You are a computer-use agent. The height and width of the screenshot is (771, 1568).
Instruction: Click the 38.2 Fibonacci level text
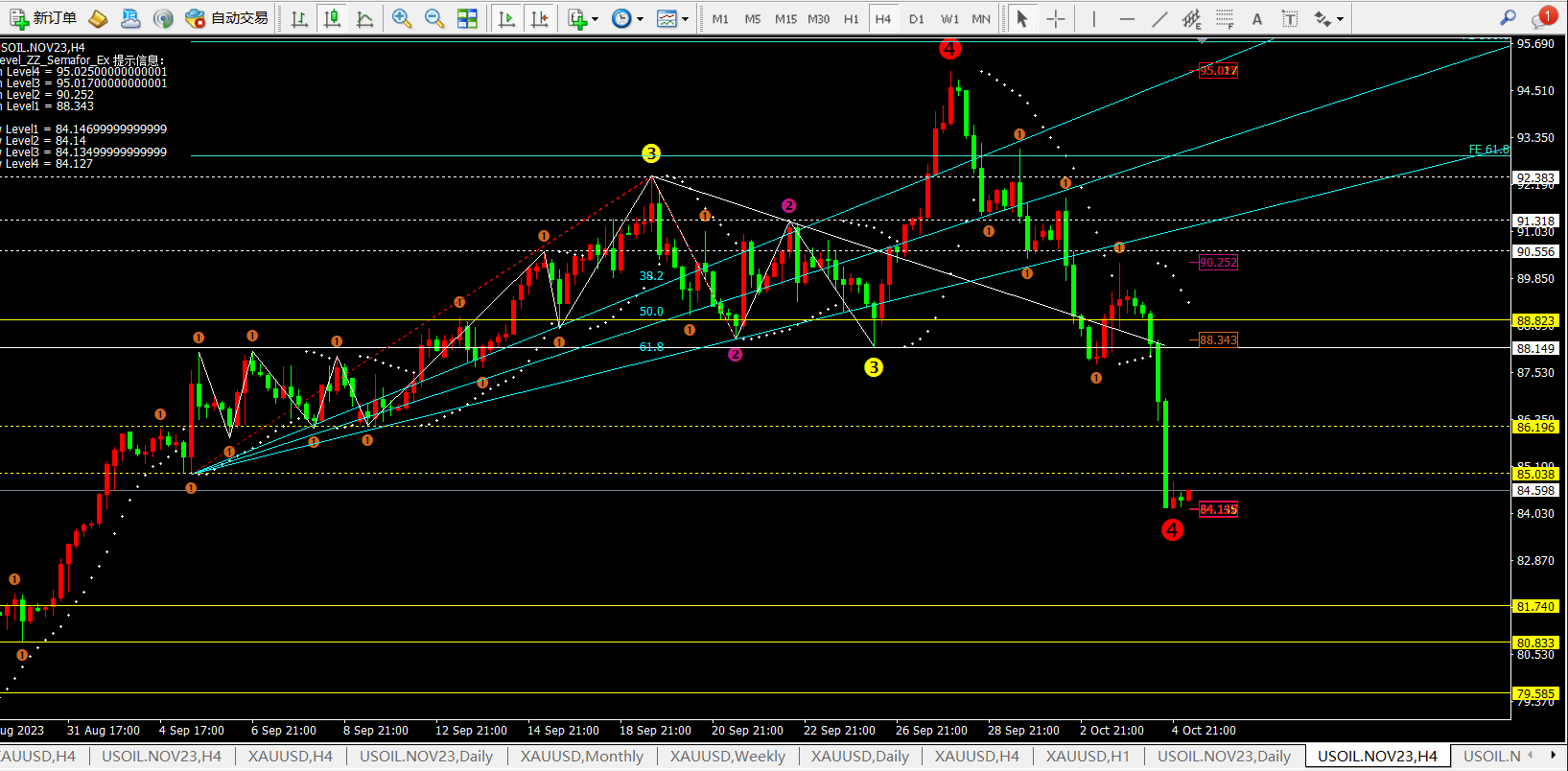(x=651, y=275)
